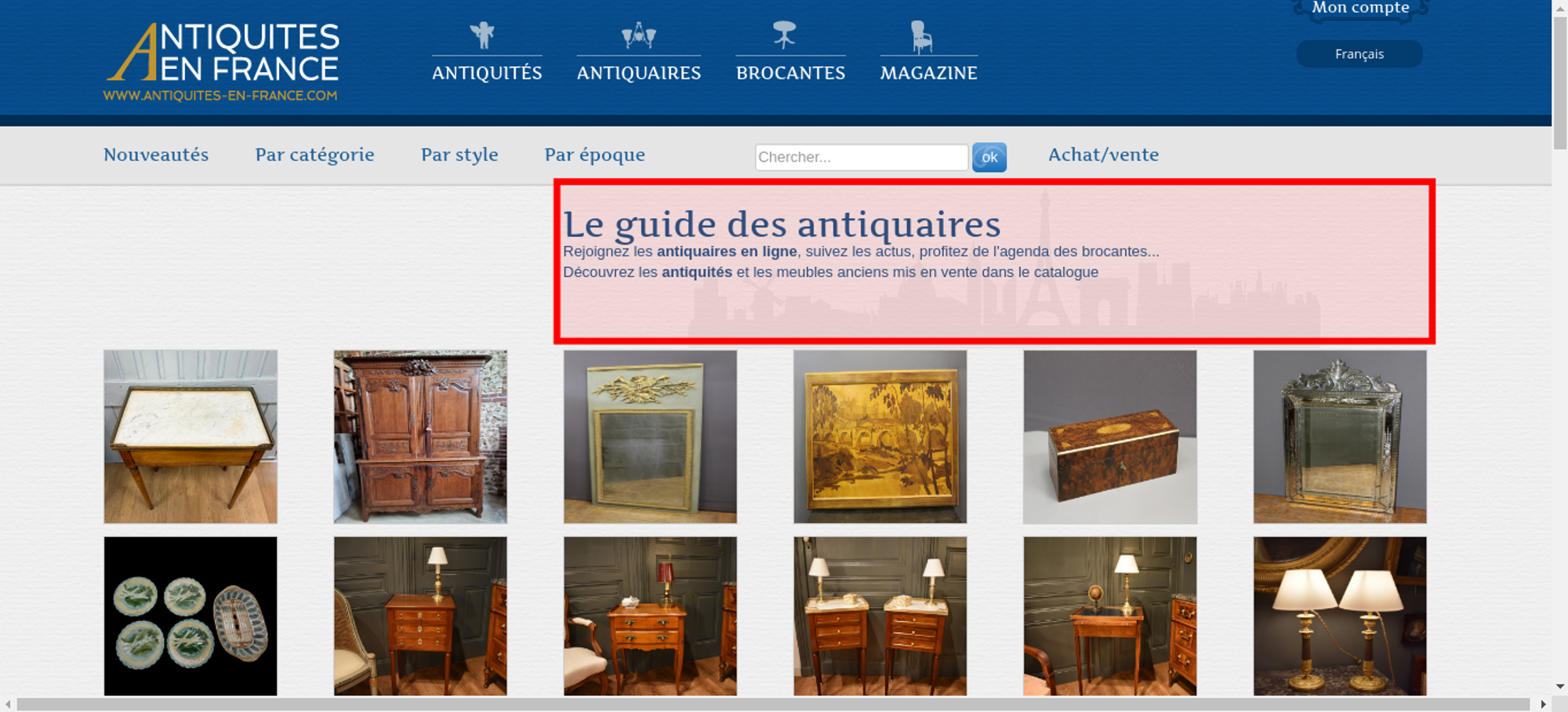Click the armchair icon above Magazine
Image resolution: width=1568 pixels, height=712 pixels.
pyautogui.click(x=921, y=37)
